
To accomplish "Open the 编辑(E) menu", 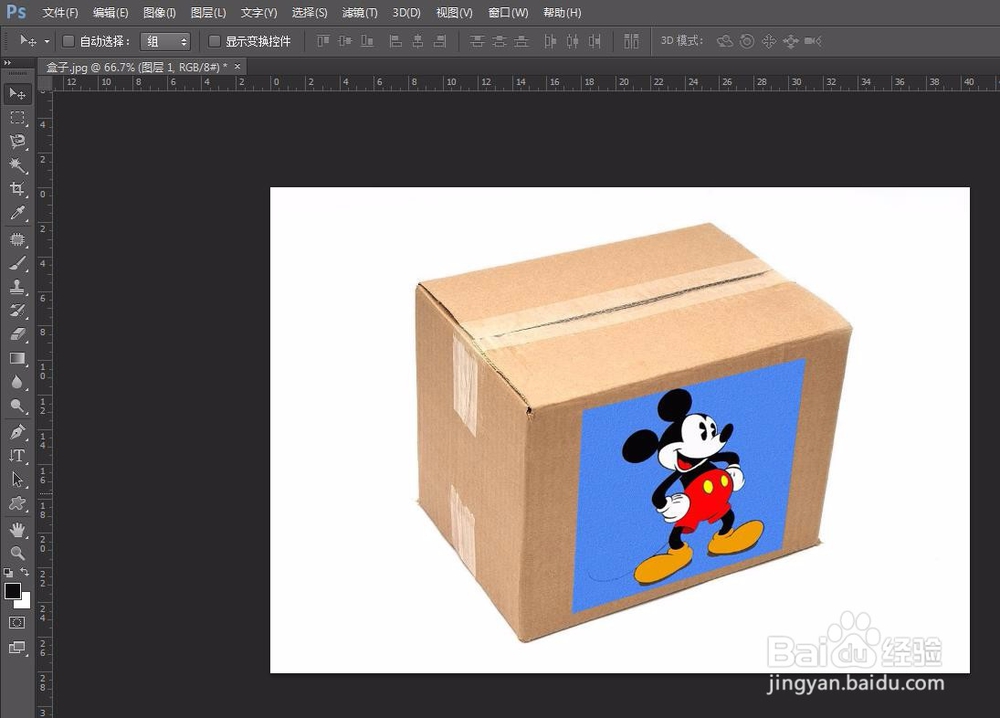I will coord(110,13).
